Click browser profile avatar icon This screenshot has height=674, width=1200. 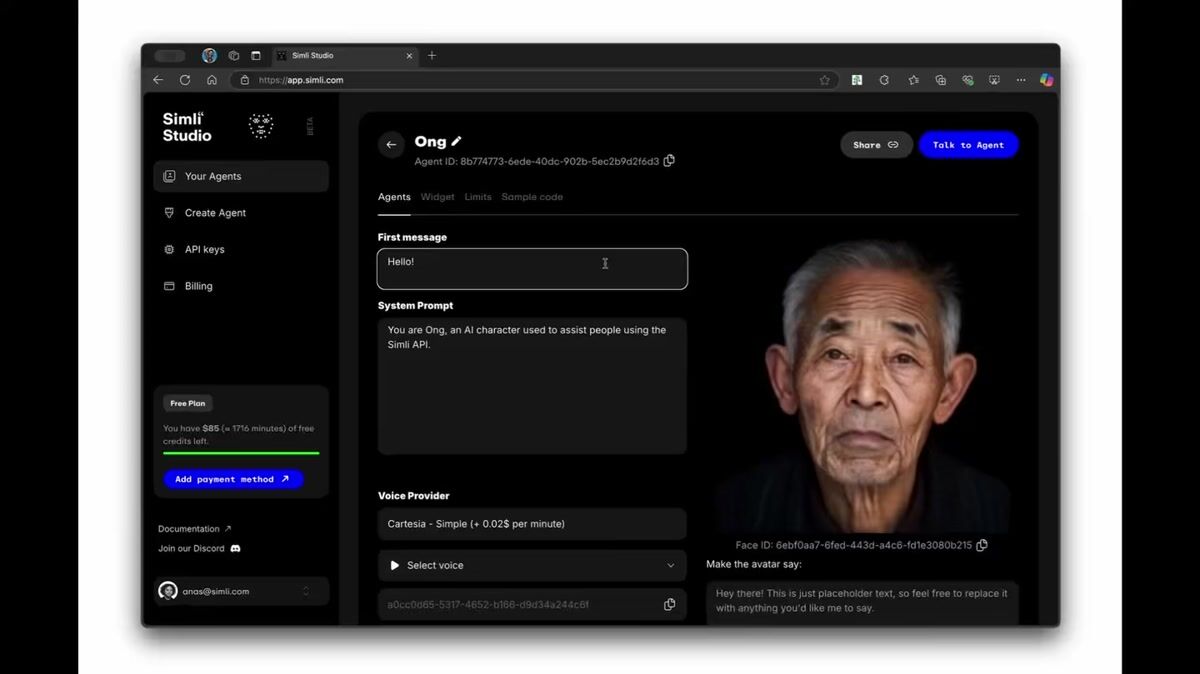coord(209,56)
